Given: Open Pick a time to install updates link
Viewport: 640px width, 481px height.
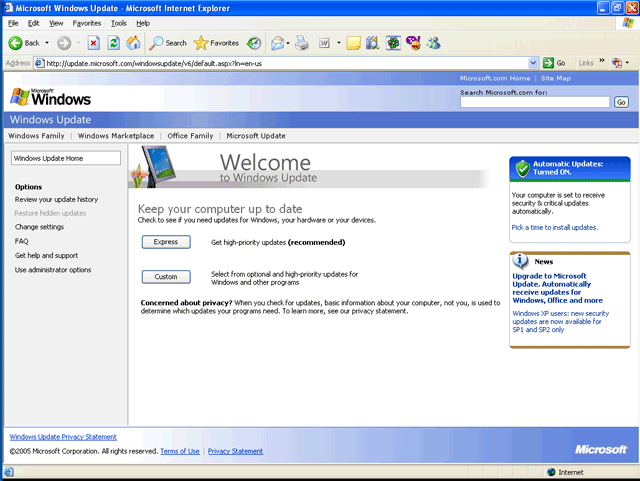Looking at the screenshot, I should [x=555, y=227].
